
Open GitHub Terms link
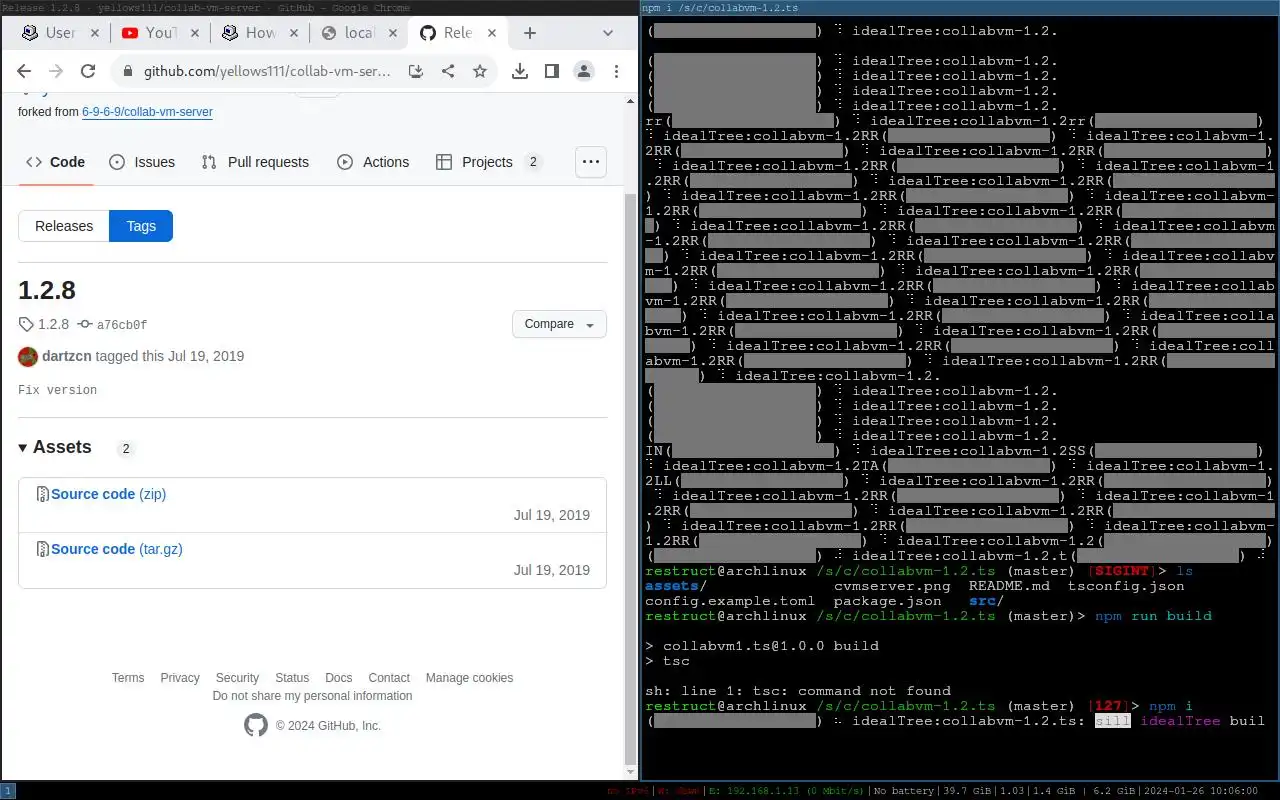pyautogui.click(x=128, y=678)
